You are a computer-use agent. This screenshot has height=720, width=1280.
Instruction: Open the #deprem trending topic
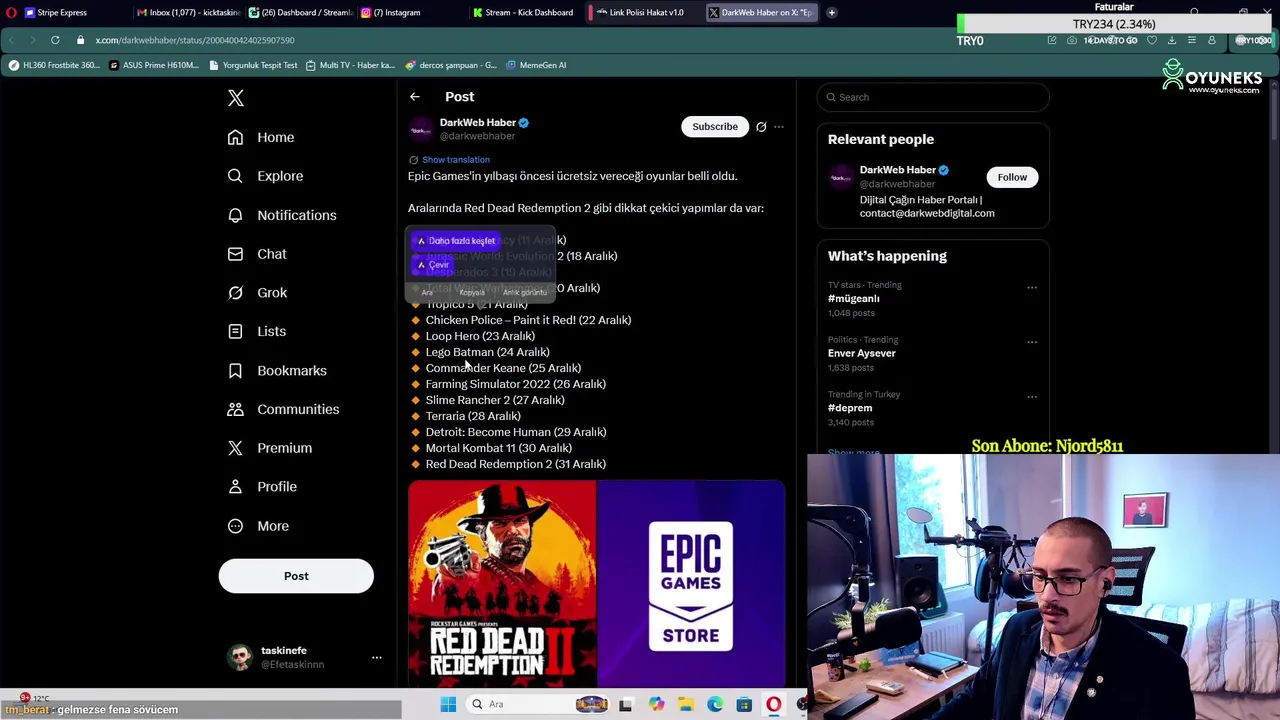pyautogui.click(x=850, y=408)
